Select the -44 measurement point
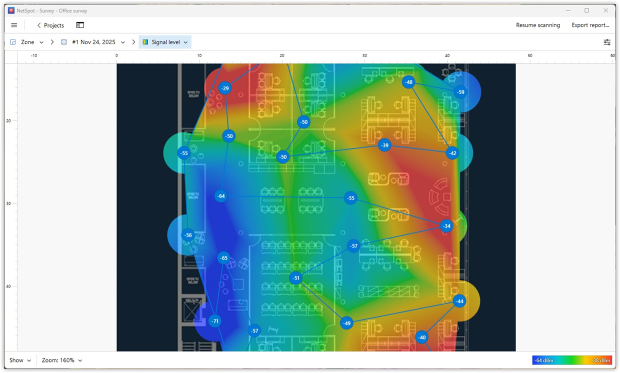This screenshot has width=620, height=373. point(459,301)
